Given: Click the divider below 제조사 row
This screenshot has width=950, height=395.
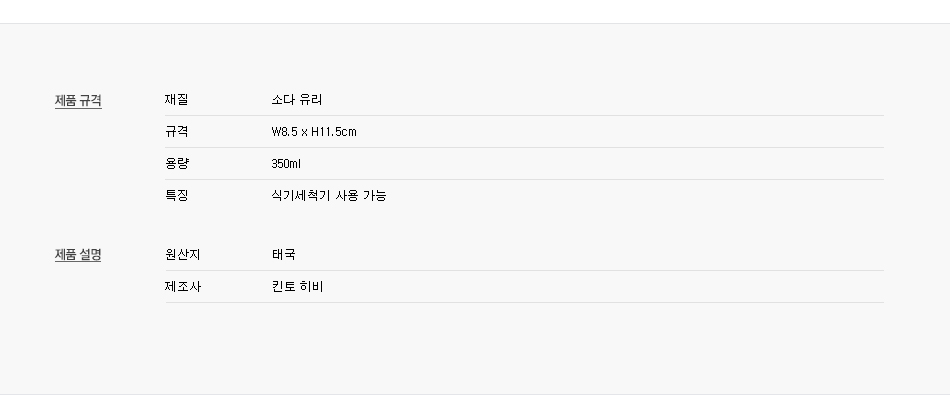Looking at the screenshot, I should (525, 302).
